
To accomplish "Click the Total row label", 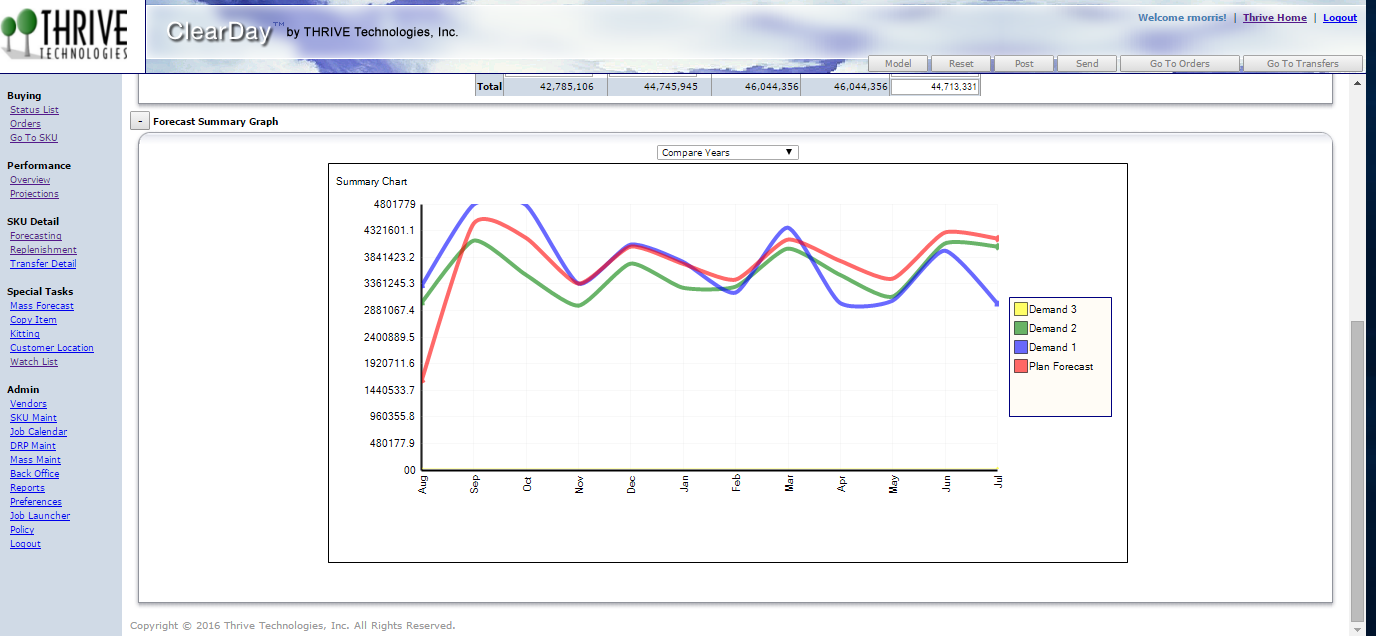I will pos(489,87).
